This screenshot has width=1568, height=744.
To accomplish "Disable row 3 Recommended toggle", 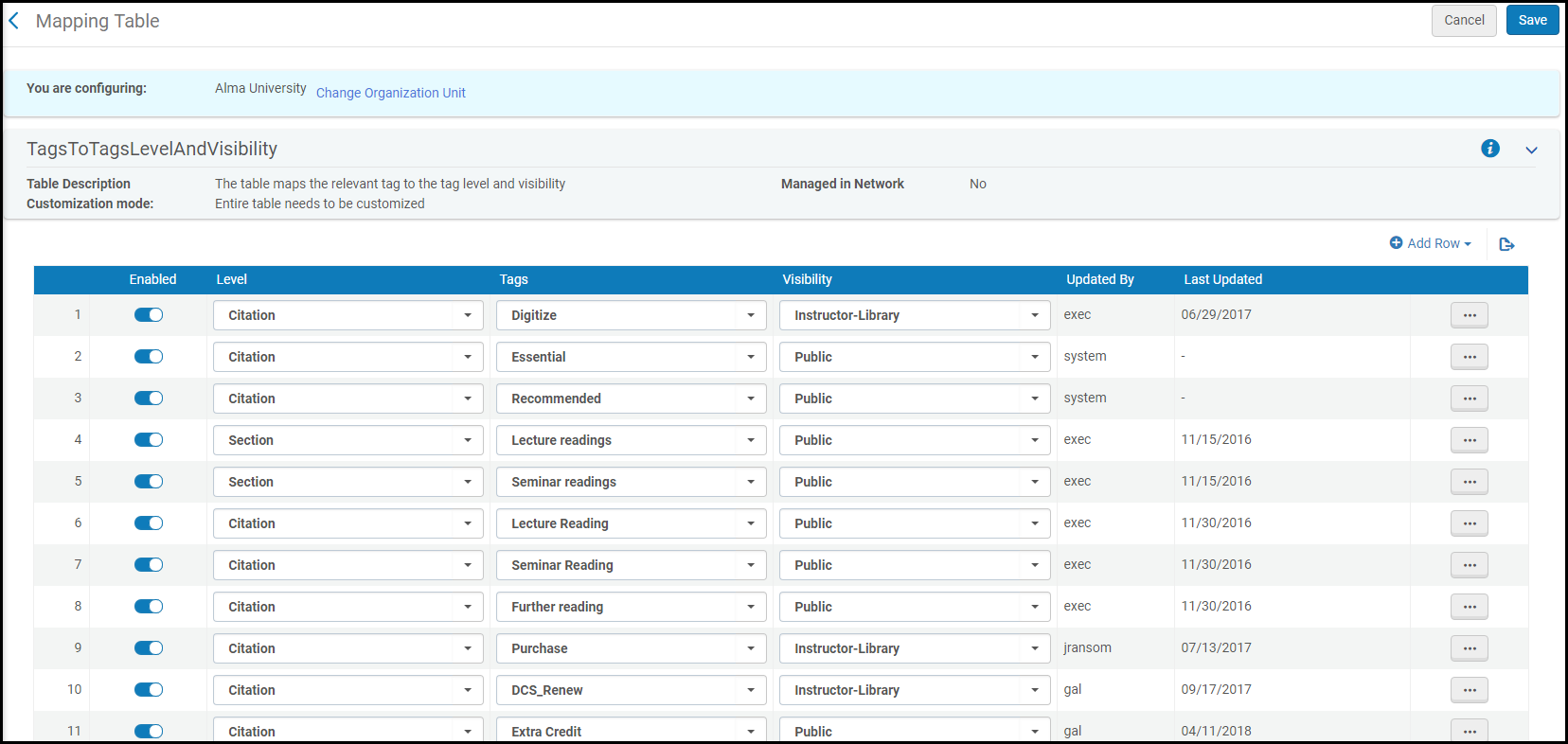I will click(x=149, y=399).
